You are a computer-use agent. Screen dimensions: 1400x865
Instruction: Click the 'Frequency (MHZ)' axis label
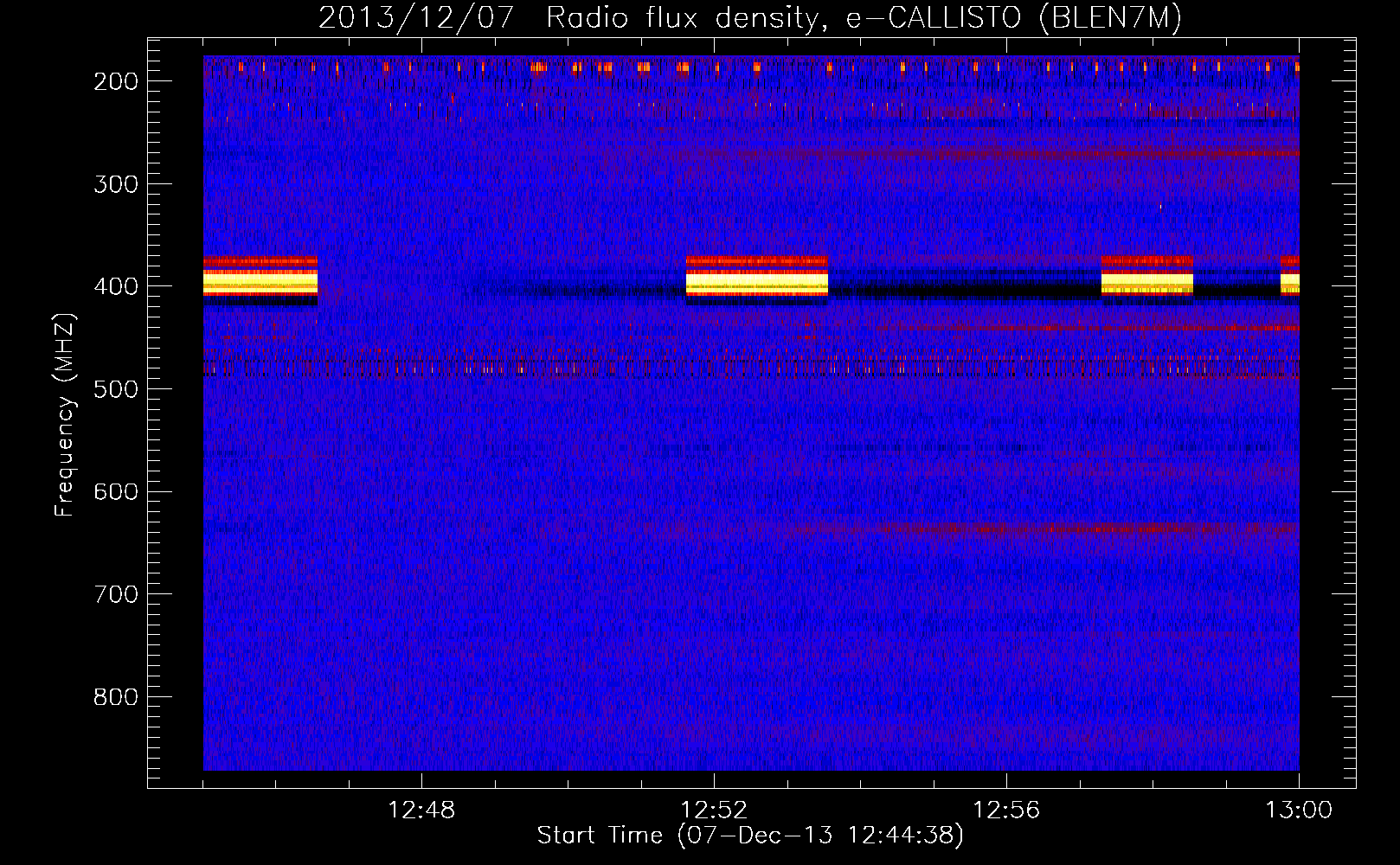point(65,414)
